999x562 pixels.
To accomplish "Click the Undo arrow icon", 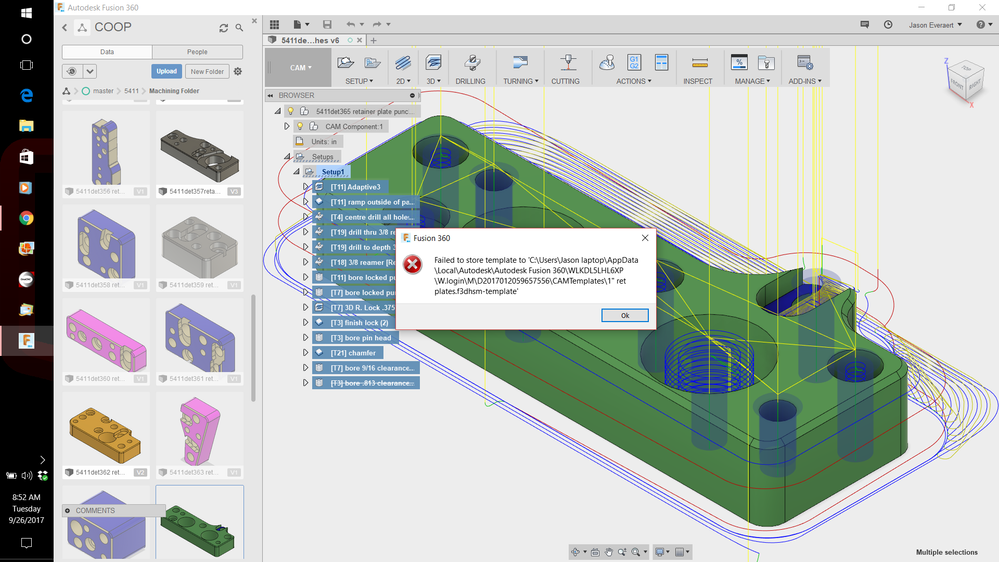I will point(350,24).
